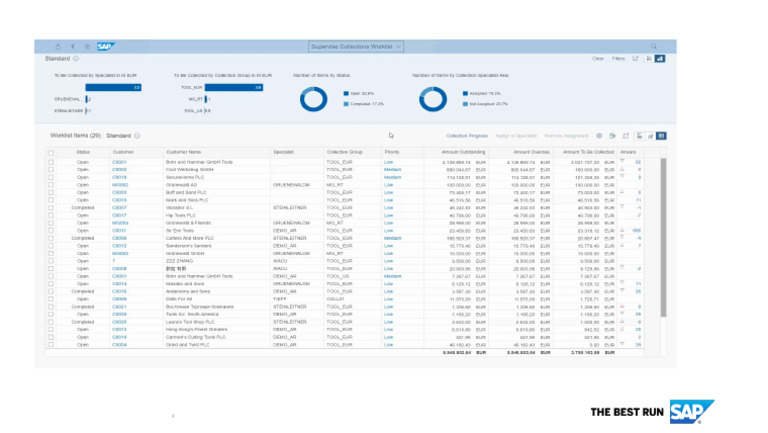Select the table-only view icon
The width and height of the screenshot is (768, 433).
point(661,136)
